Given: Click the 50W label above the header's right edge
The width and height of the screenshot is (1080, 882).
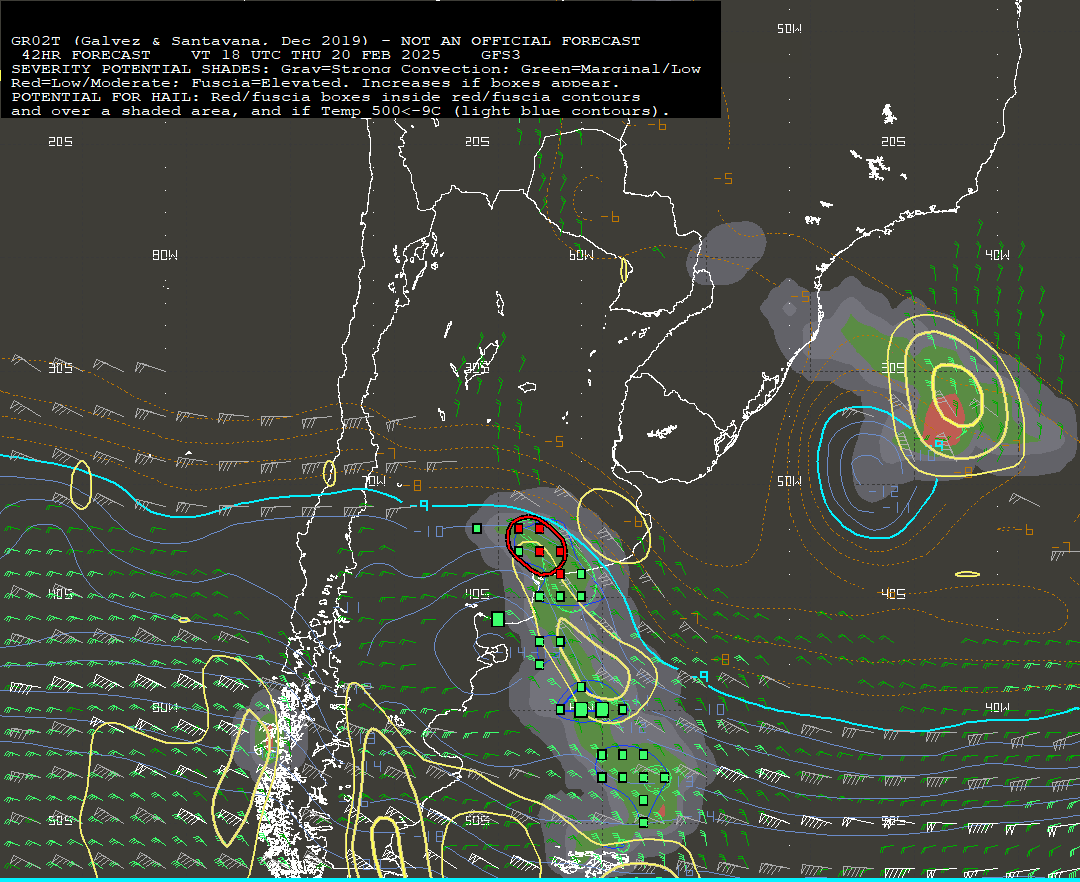Looking at the screenshot, I should coord(789,29).
